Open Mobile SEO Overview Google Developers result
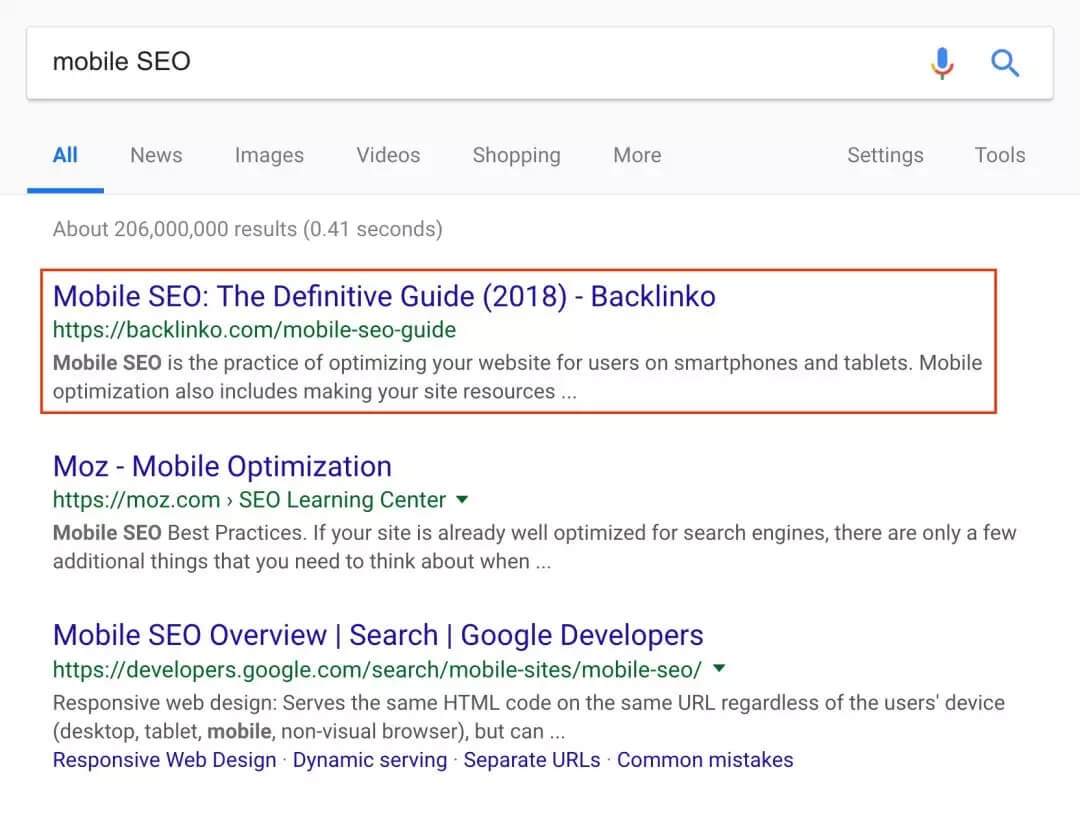The width and height of the screenshot is (1080, 837). [x=378, y=635]
